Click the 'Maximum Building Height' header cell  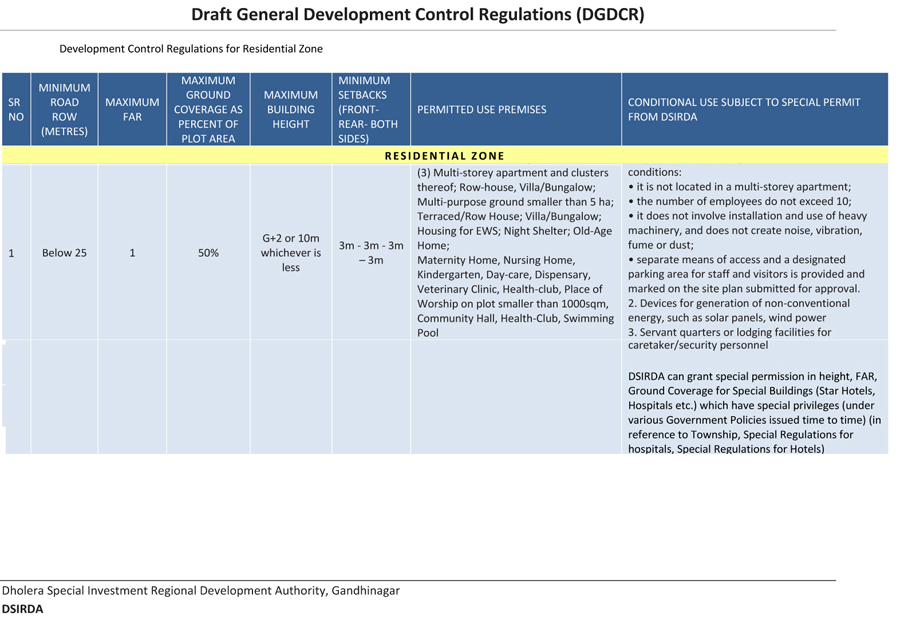290,109
